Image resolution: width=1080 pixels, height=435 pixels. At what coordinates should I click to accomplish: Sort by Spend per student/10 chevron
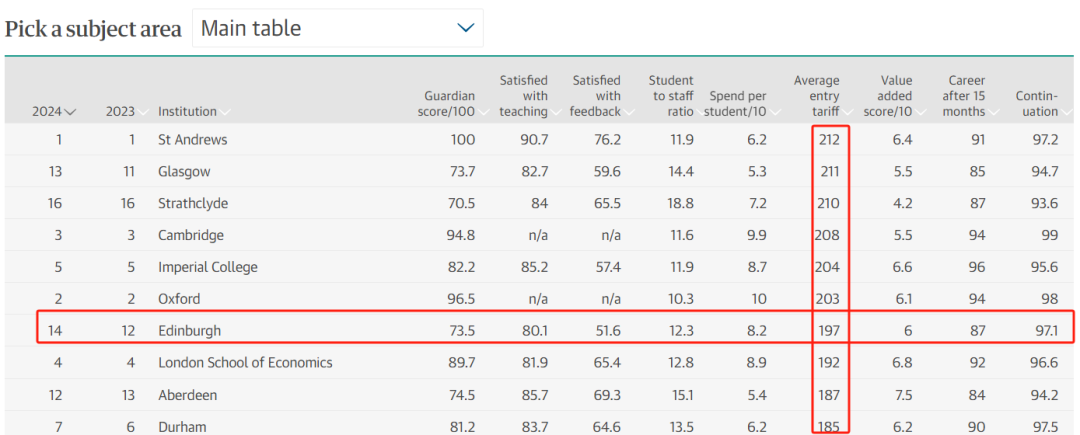click(x=774, y=112)
